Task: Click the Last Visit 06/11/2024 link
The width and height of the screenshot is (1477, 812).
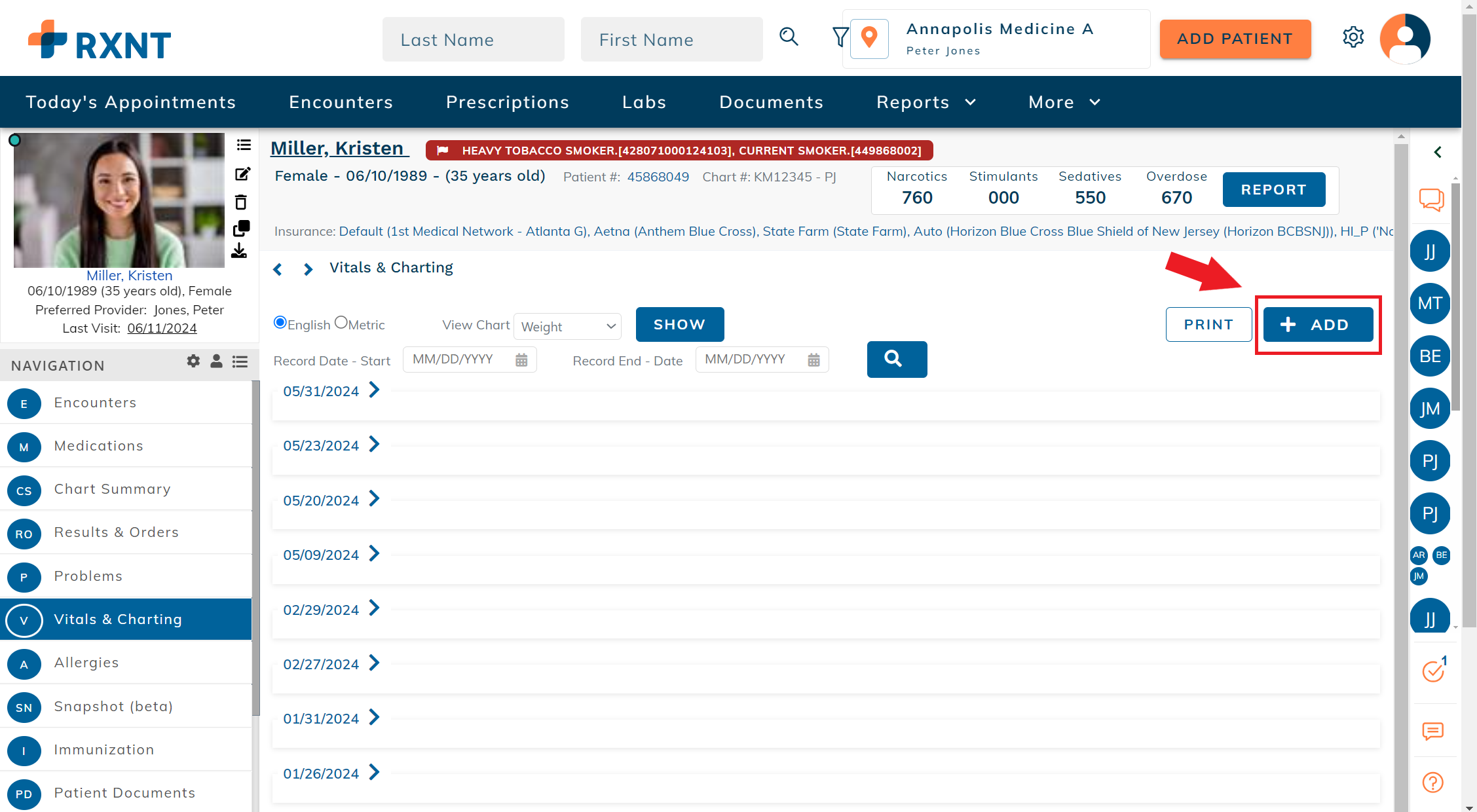Action: click(x=162, y=329)
